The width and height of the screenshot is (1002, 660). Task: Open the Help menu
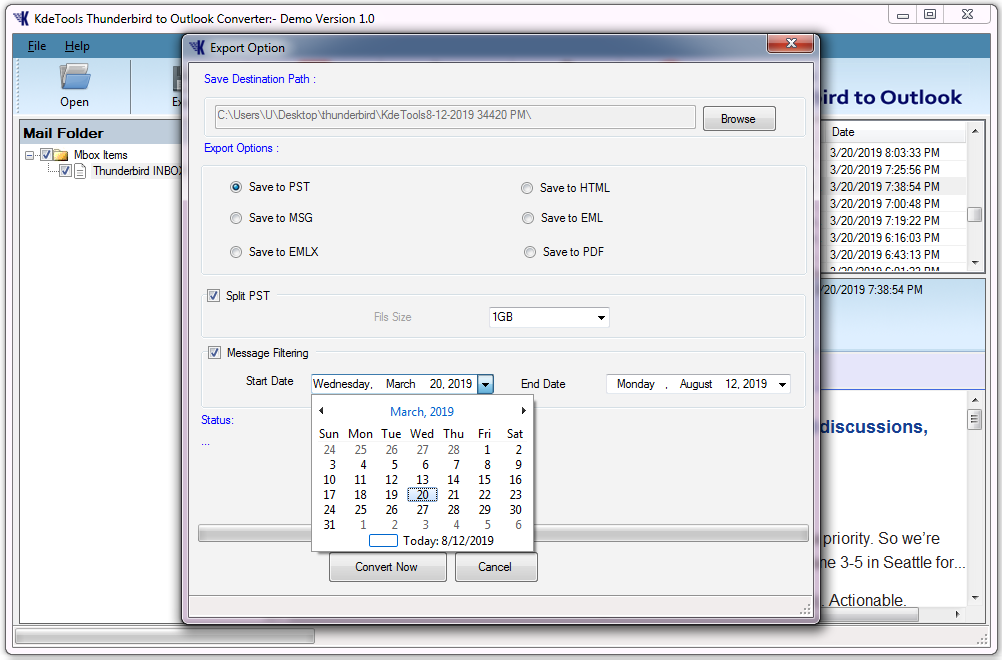point(77,46)
